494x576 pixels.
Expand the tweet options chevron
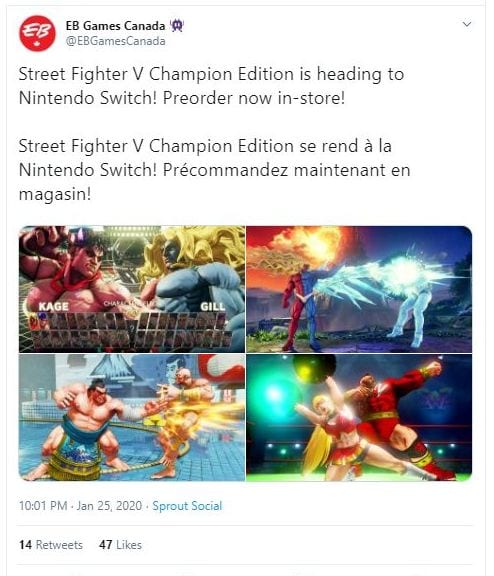tap(466, 24)
